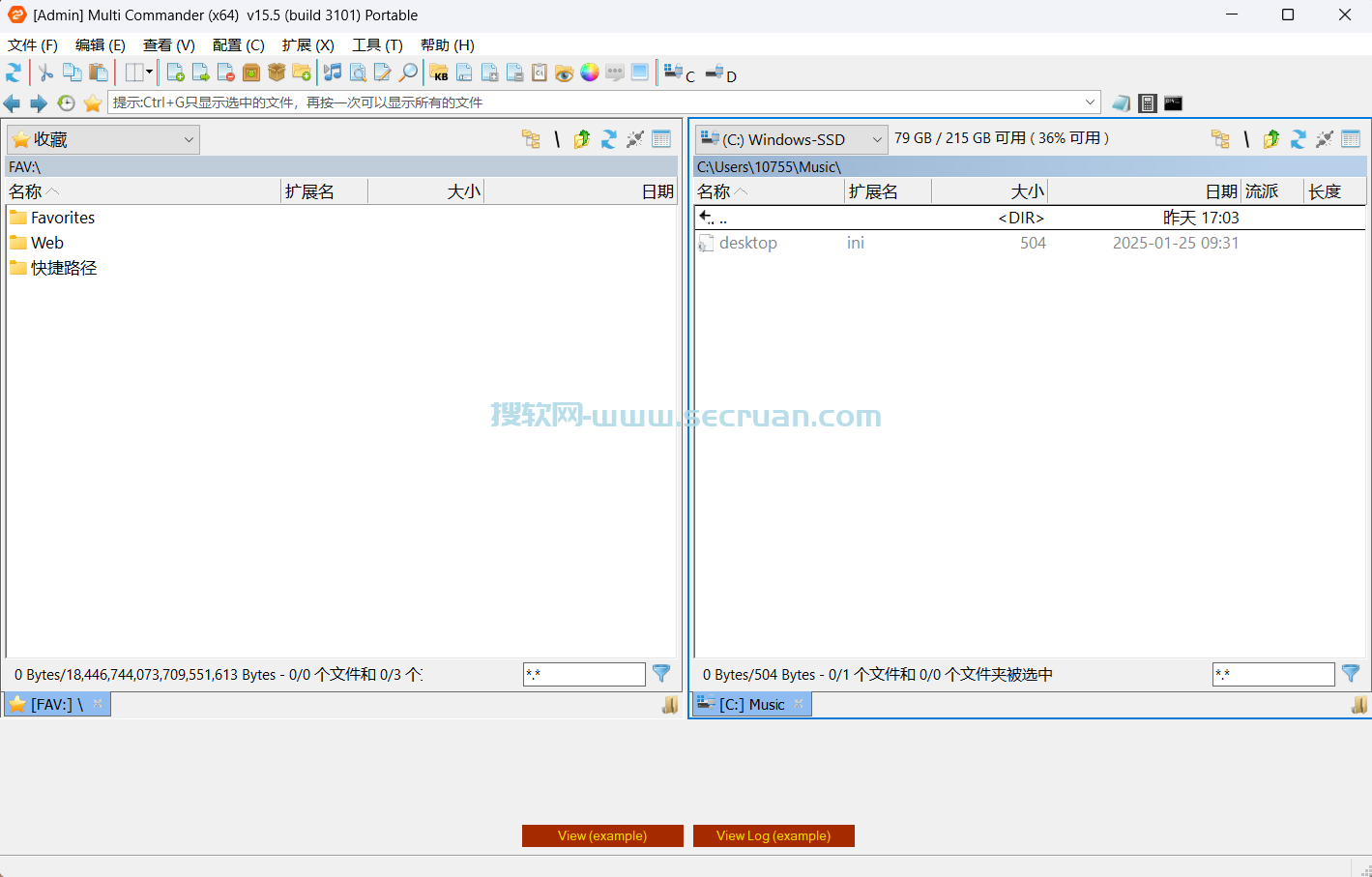Refresh the left panel file list

click(x=608, y=139)
